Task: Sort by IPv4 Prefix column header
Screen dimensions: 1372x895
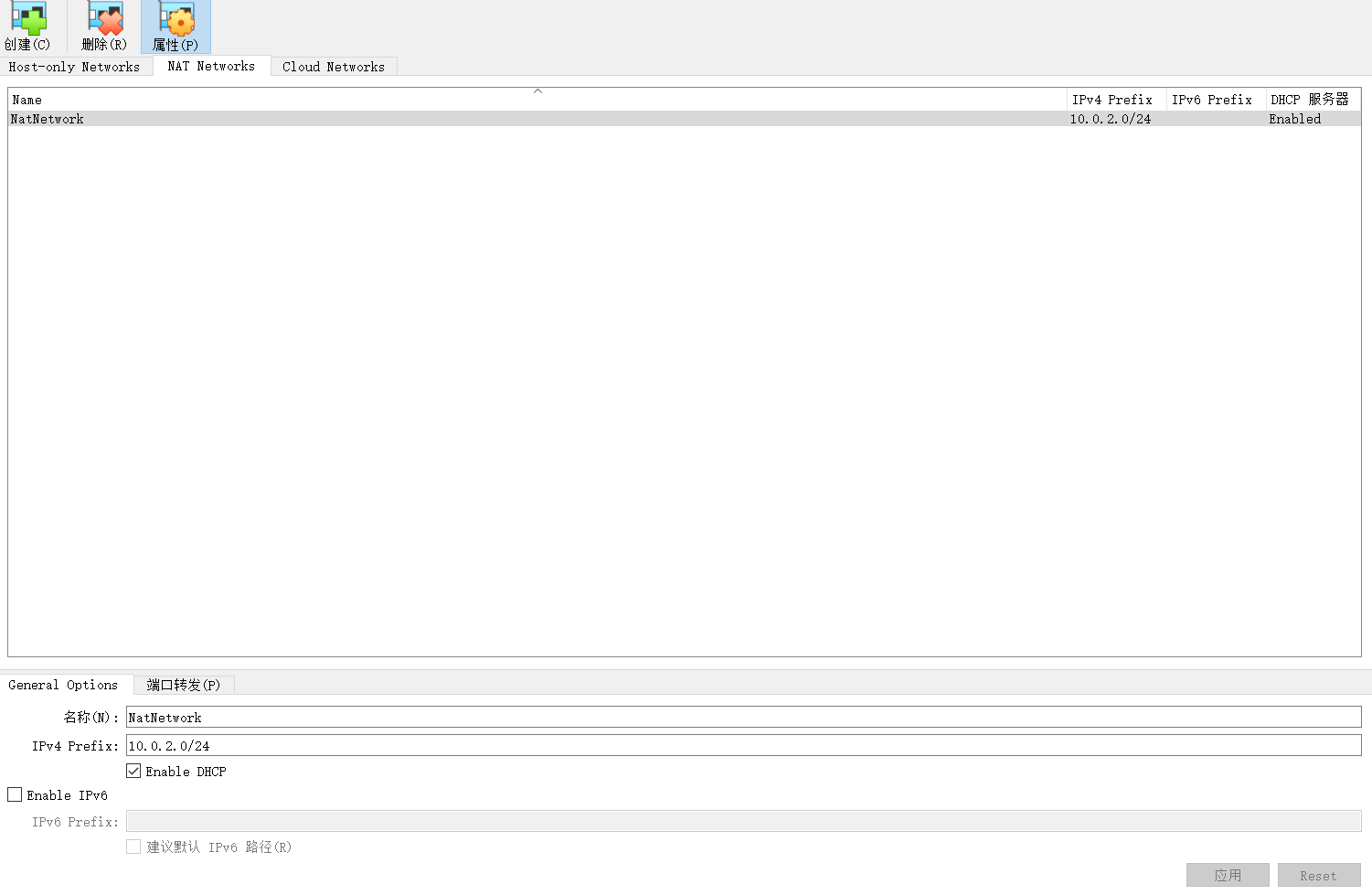Action: pyautogui.click(x=1111, y=100)
